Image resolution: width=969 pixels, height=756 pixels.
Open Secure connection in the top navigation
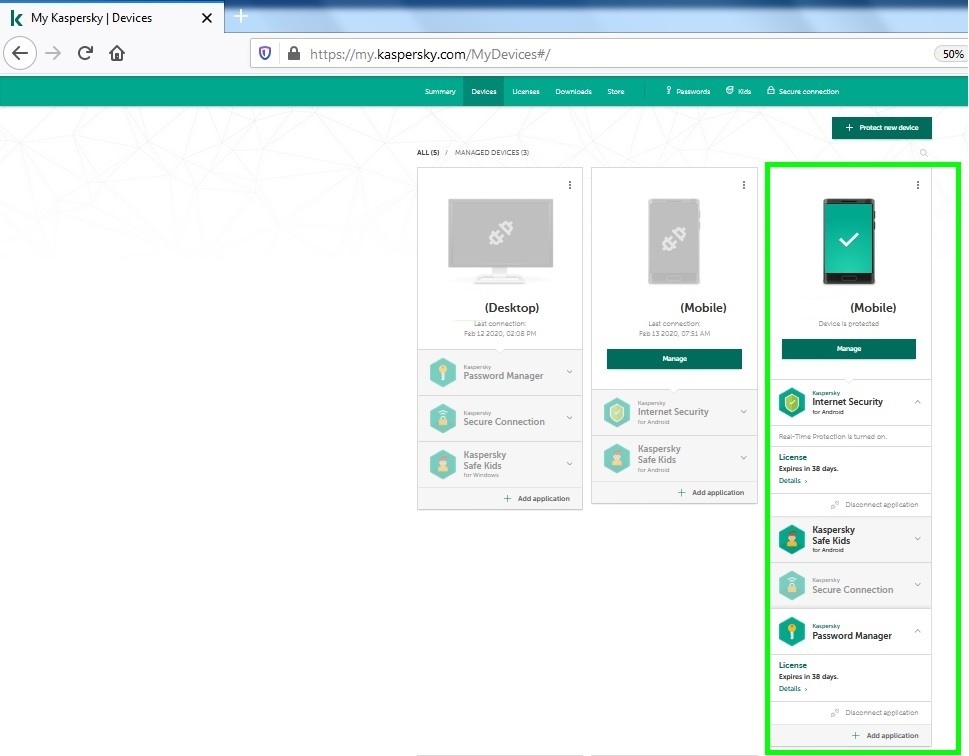point(803,91)
